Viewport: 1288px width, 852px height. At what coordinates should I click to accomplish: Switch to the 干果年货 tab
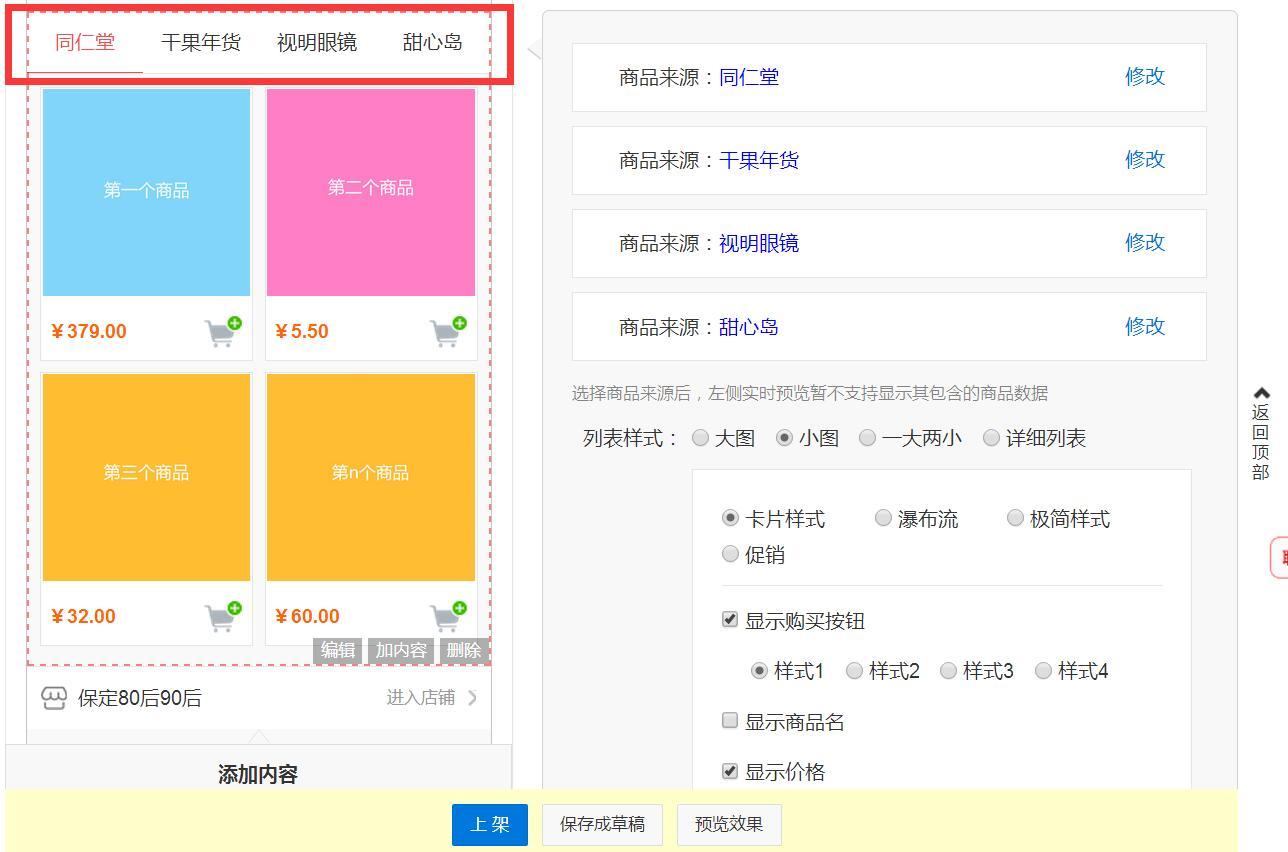(201, 42)
